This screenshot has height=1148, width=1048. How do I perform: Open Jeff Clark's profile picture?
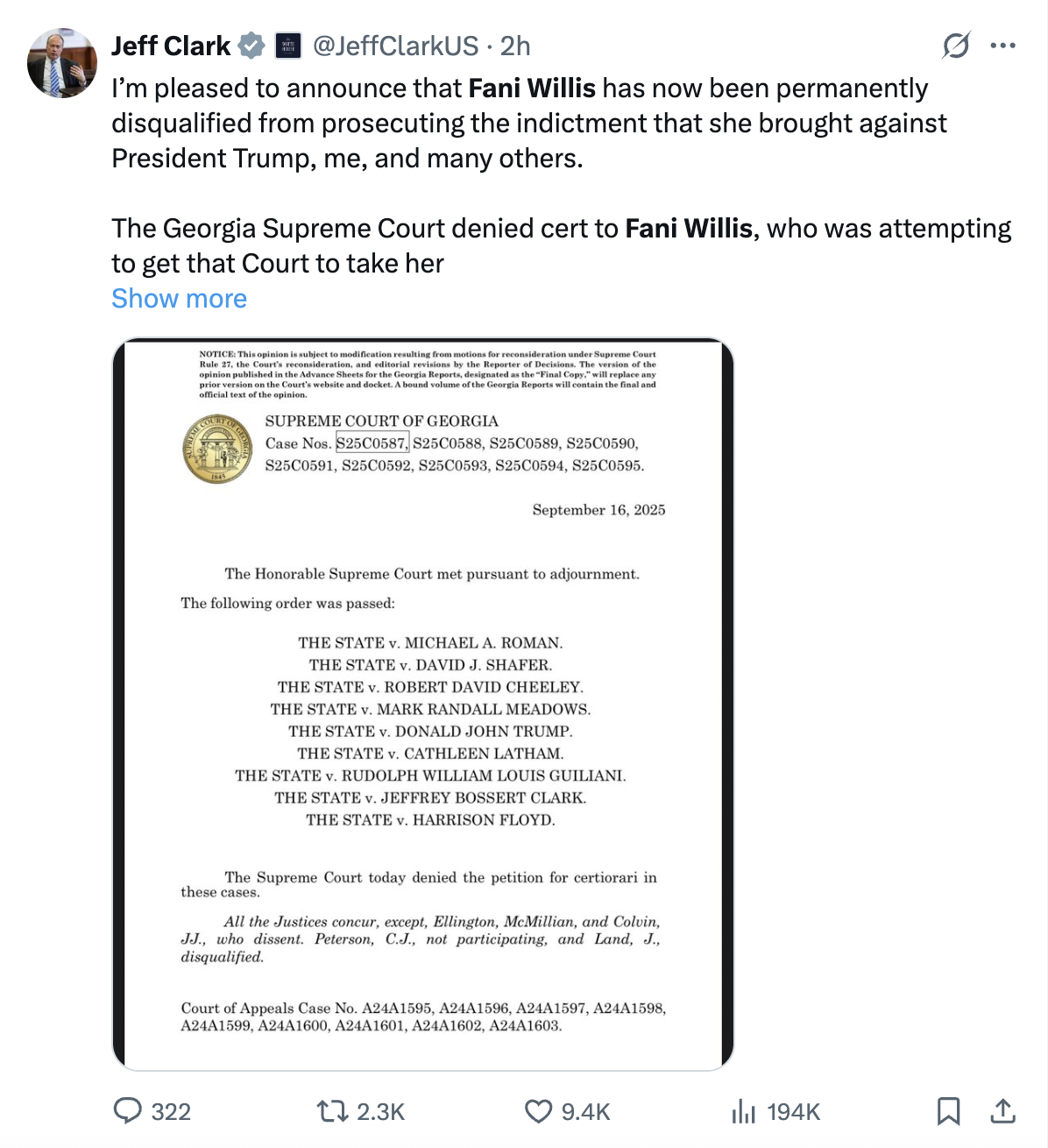coord(61,63)
